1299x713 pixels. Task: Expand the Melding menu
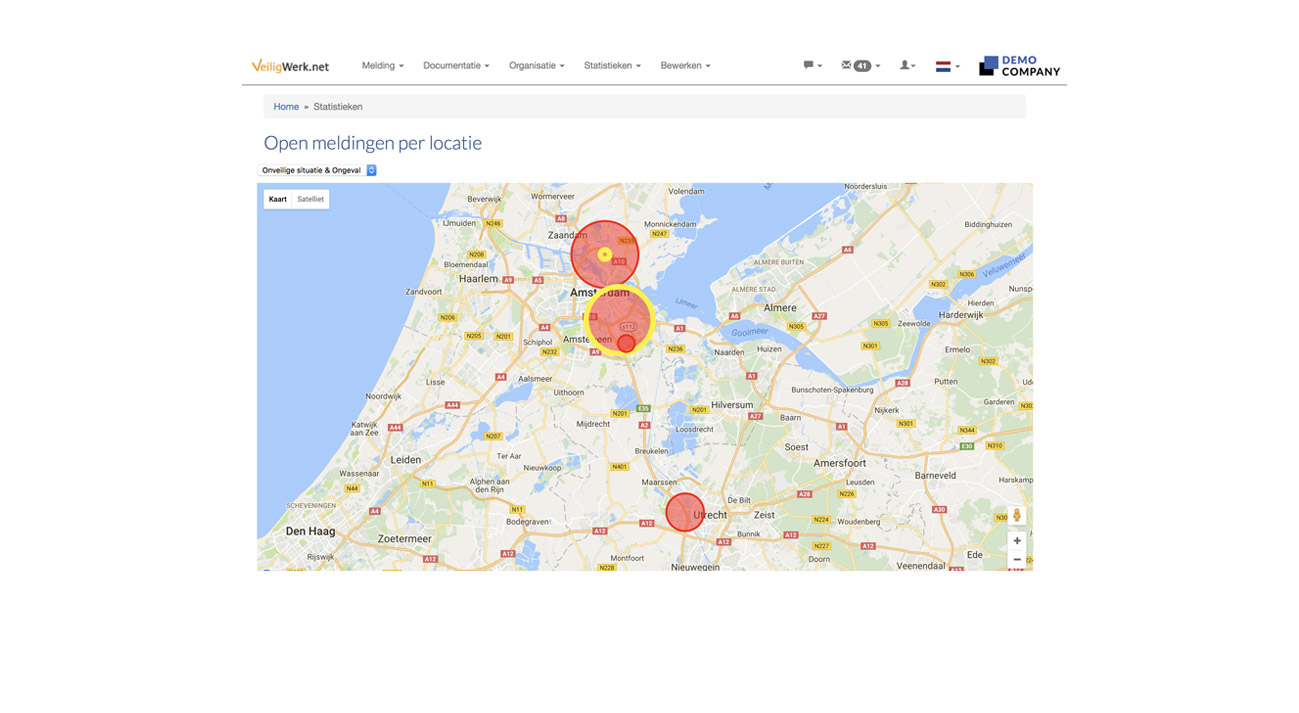382,66
